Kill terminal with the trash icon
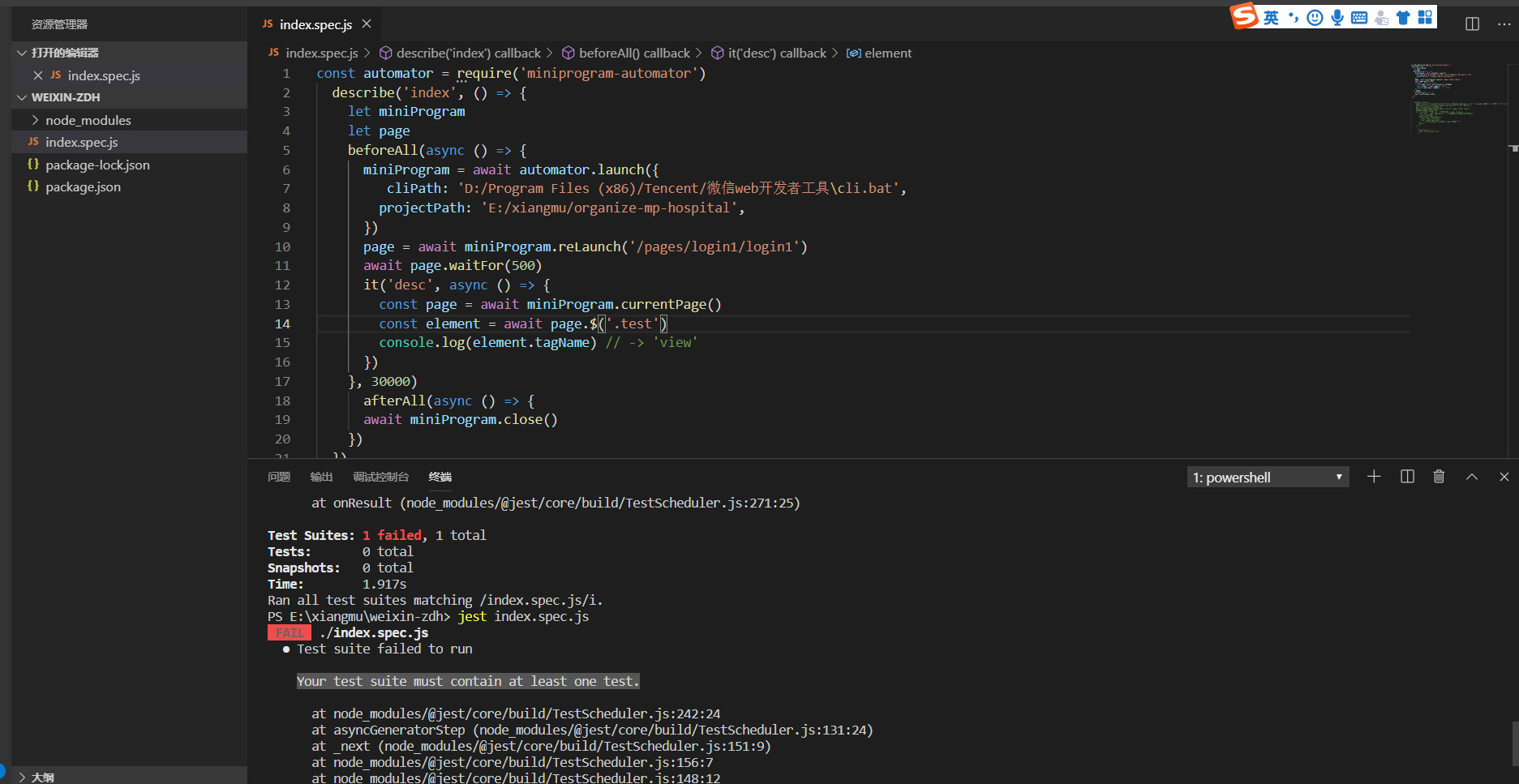Image resolution: width=1519 pixels, height=784 pixels. (x=1439, y=477)
